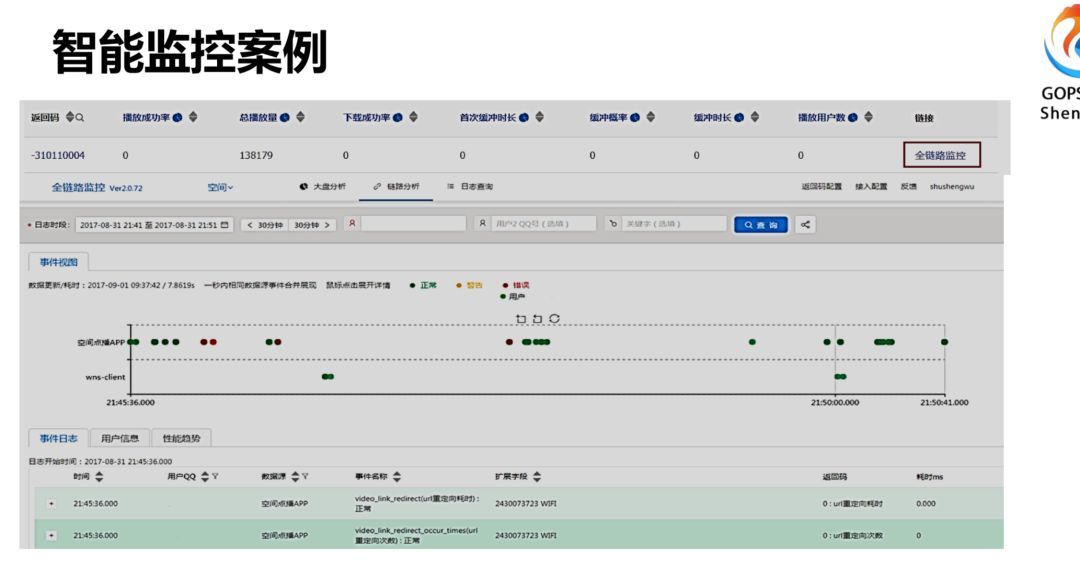Click the calendar icon in 日志时段 field
Viewport: 1080px width, 568px height.
(224, 224)
